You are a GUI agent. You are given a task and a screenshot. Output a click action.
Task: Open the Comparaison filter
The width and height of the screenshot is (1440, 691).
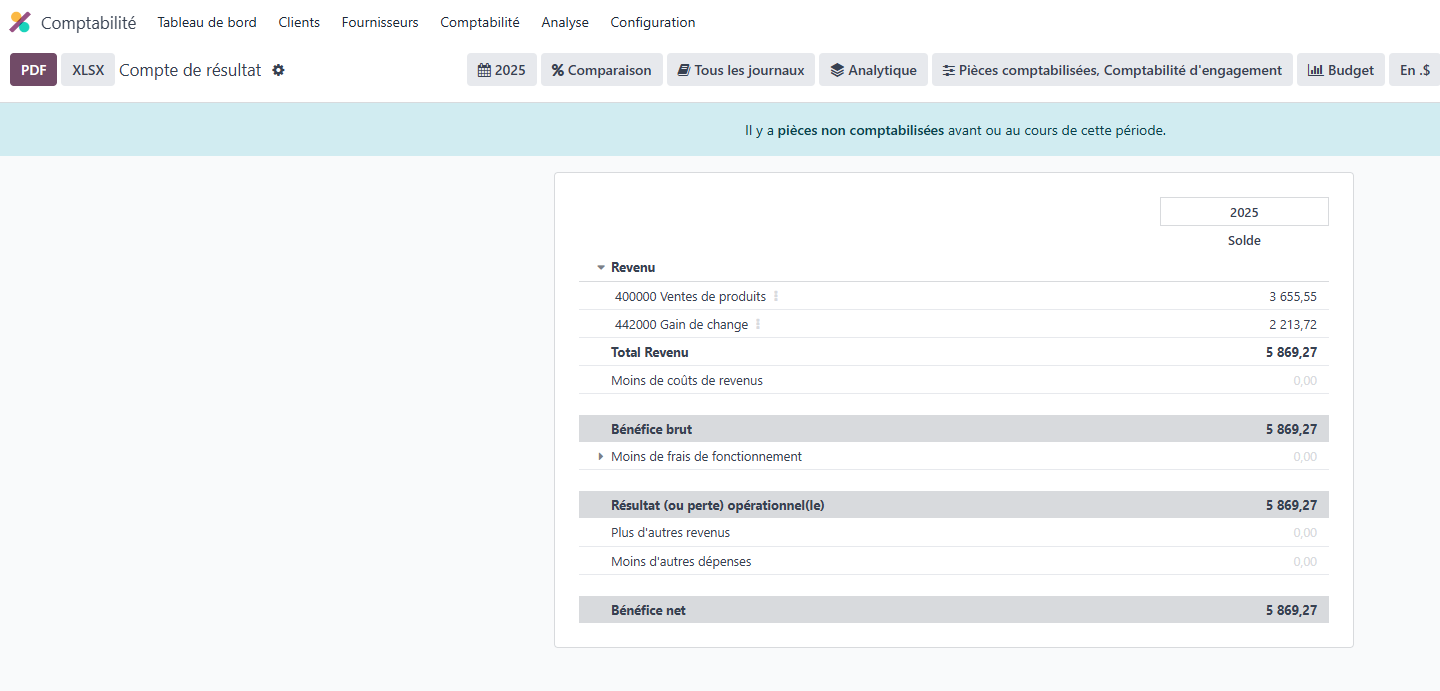(x=602, y=70)
